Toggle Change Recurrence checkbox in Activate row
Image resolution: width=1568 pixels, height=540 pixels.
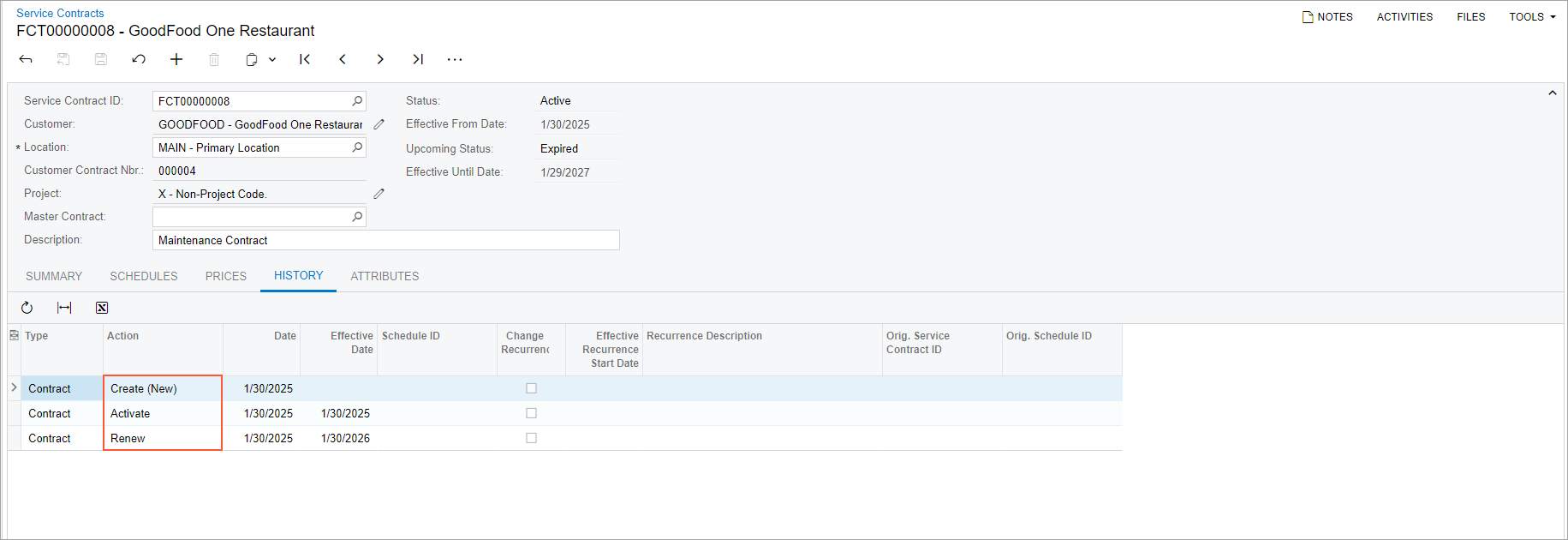click(x=531, y=413)
